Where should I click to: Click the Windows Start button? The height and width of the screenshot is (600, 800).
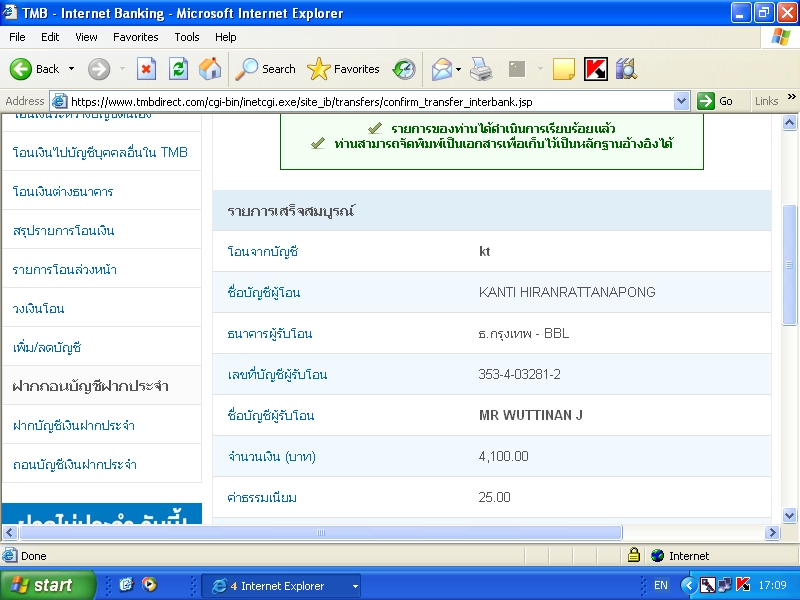(48, 585)
